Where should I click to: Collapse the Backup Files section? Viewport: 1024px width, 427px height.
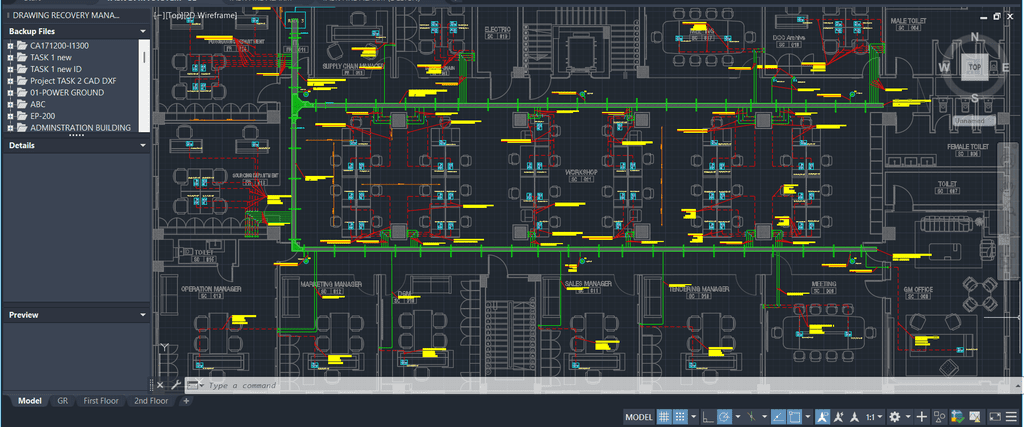pyautogui.click(x=143, y=31)
